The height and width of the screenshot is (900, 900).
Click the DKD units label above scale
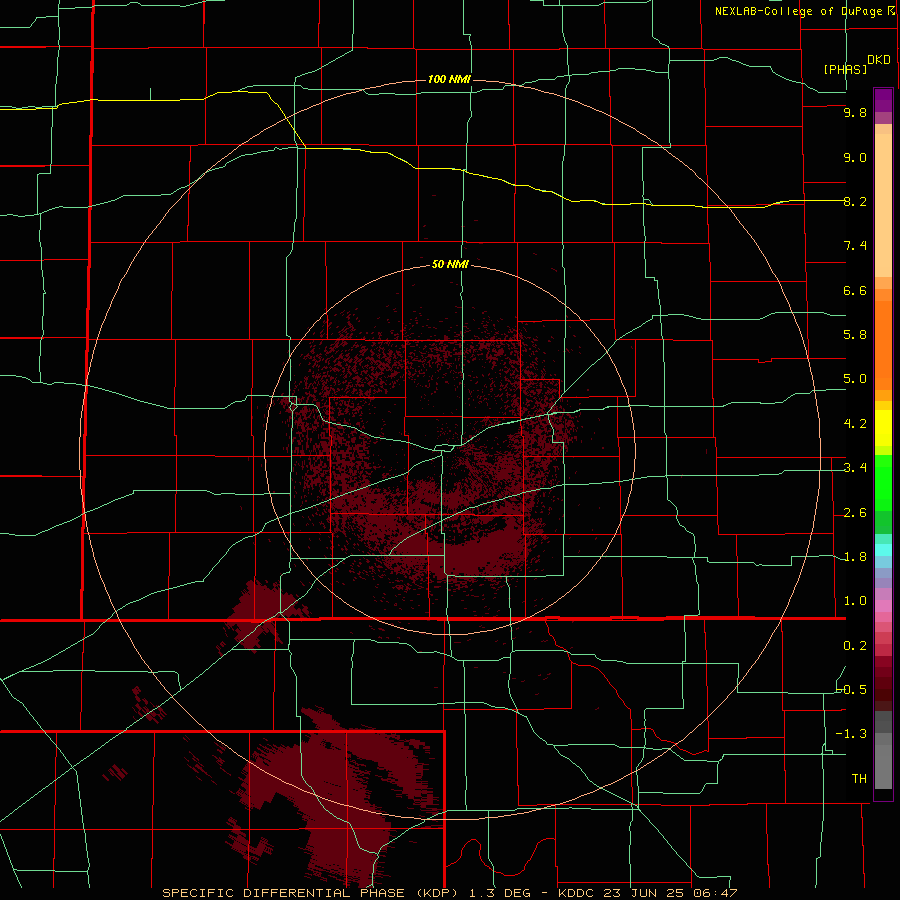point(879,60)
